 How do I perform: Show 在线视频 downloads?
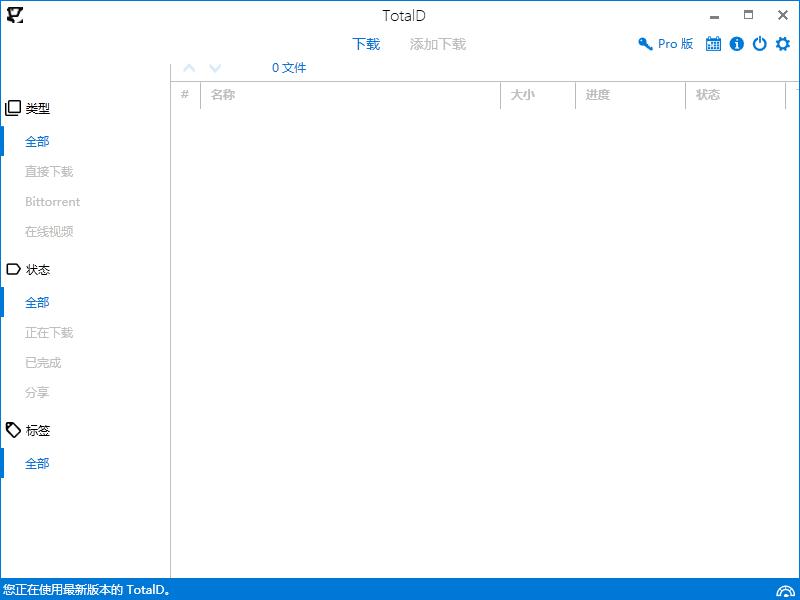pos(49,232)
